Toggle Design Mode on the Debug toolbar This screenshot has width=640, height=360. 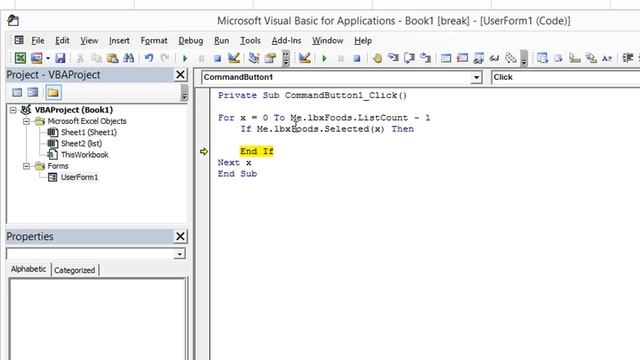304,58
